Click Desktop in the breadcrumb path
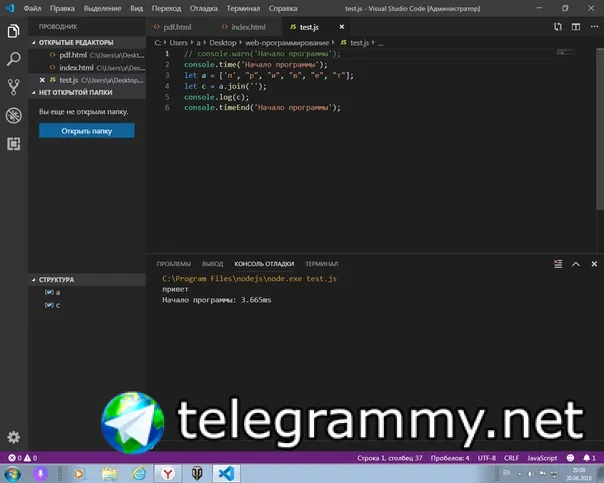 (223, 43)
